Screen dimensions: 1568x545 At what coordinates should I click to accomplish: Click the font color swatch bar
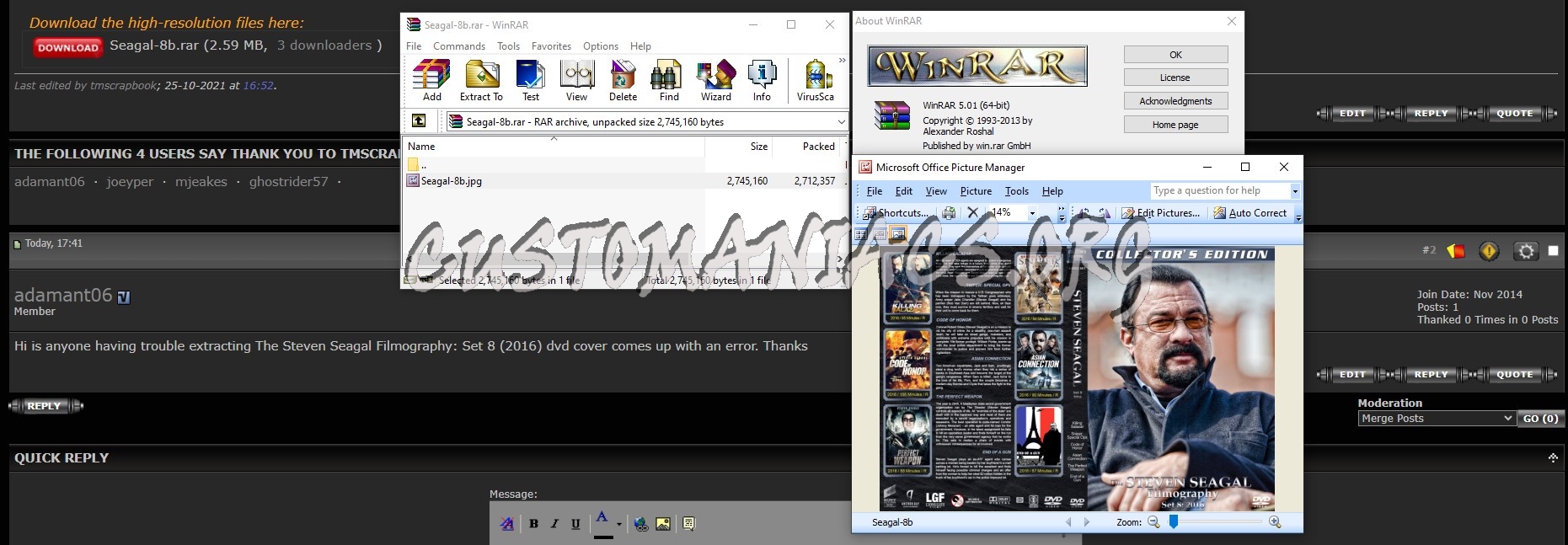603,537
